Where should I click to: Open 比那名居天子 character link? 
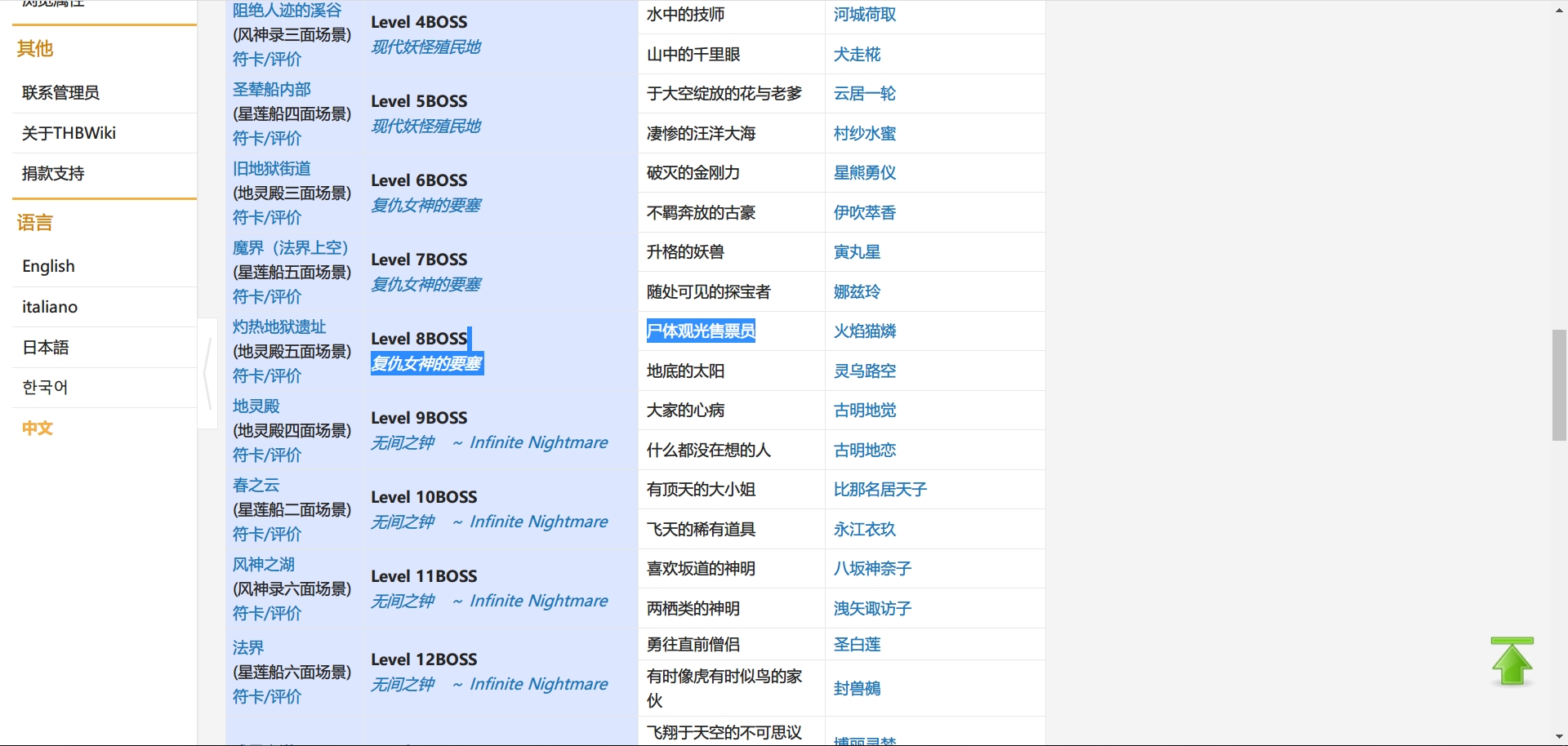point(880,490)
